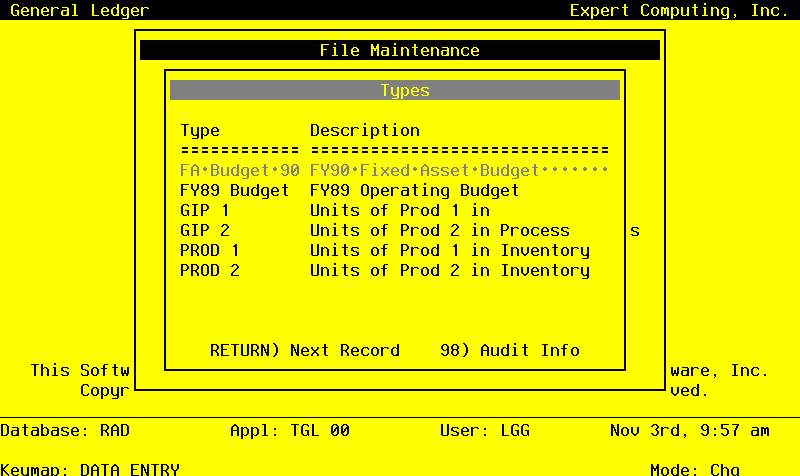This screenshot has height=476, width=800.
Task: Click the 'FY90 Fixed Asset Budget' description field
Action: pos(459,170)
